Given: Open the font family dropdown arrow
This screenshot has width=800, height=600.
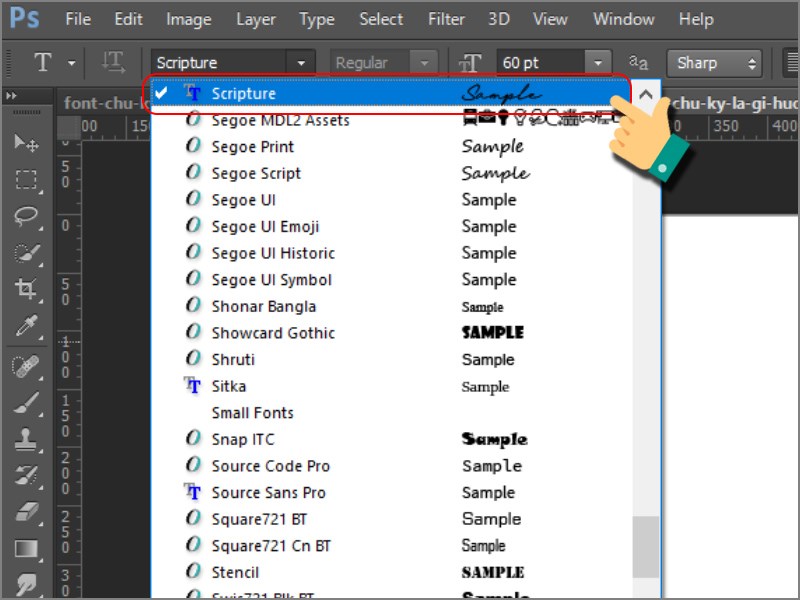Looking at the screenshot, I should tap(301, 63).
